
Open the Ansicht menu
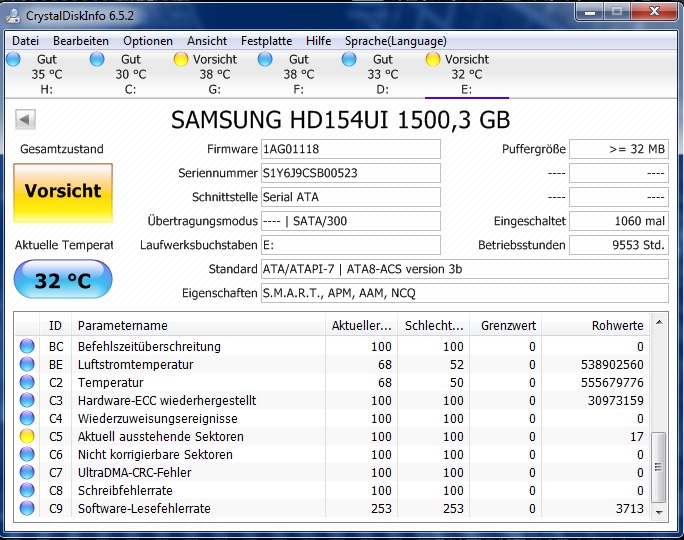[x=207, y=41]
